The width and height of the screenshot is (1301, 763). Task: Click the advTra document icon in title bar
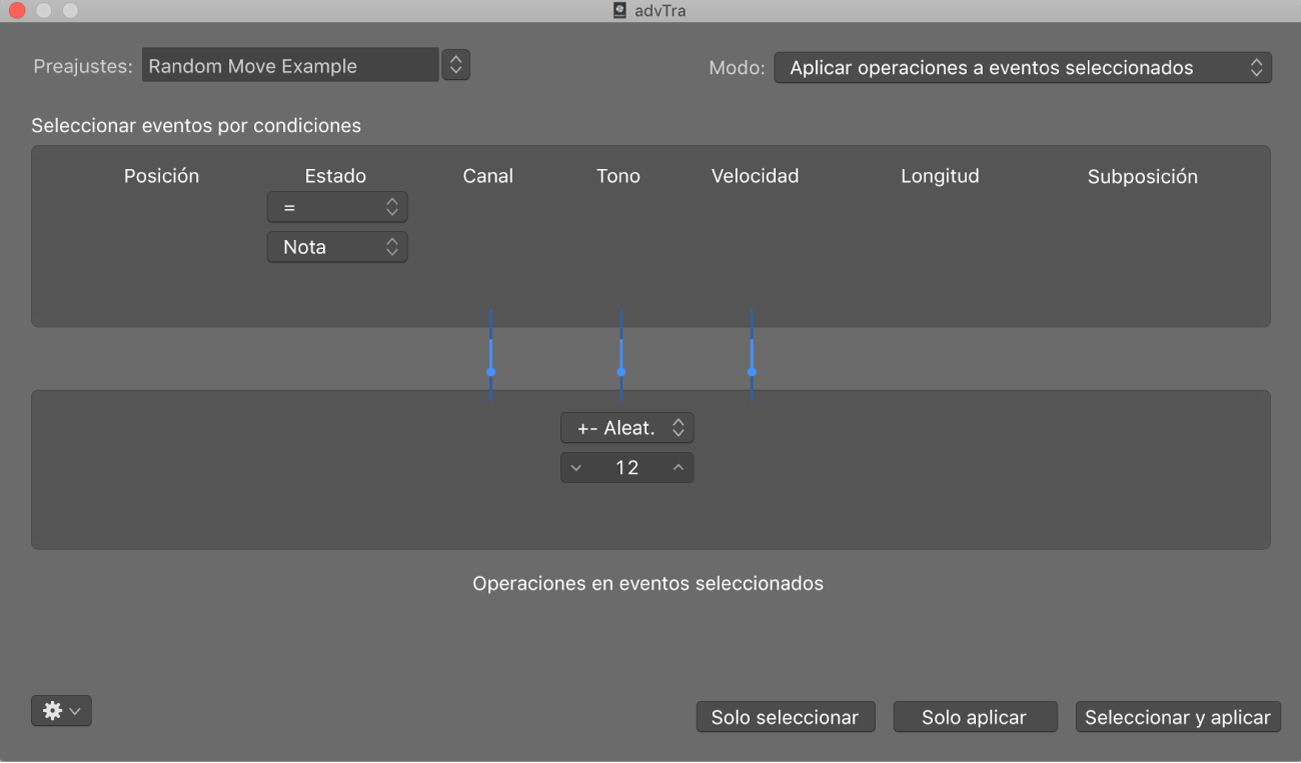point(617,11)
